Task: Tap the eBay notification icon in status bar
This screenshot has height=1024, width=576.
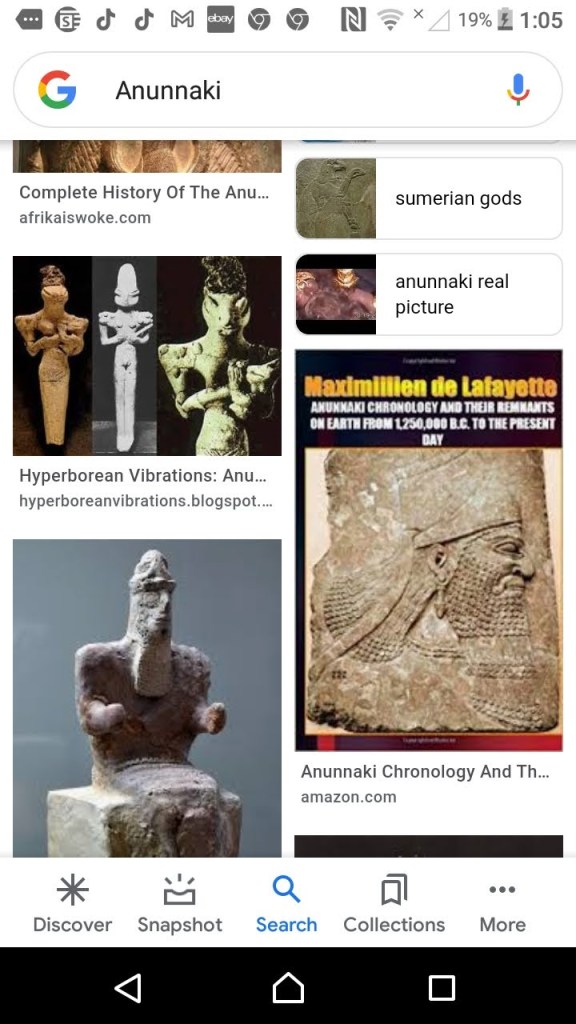Action: [220, 20]
